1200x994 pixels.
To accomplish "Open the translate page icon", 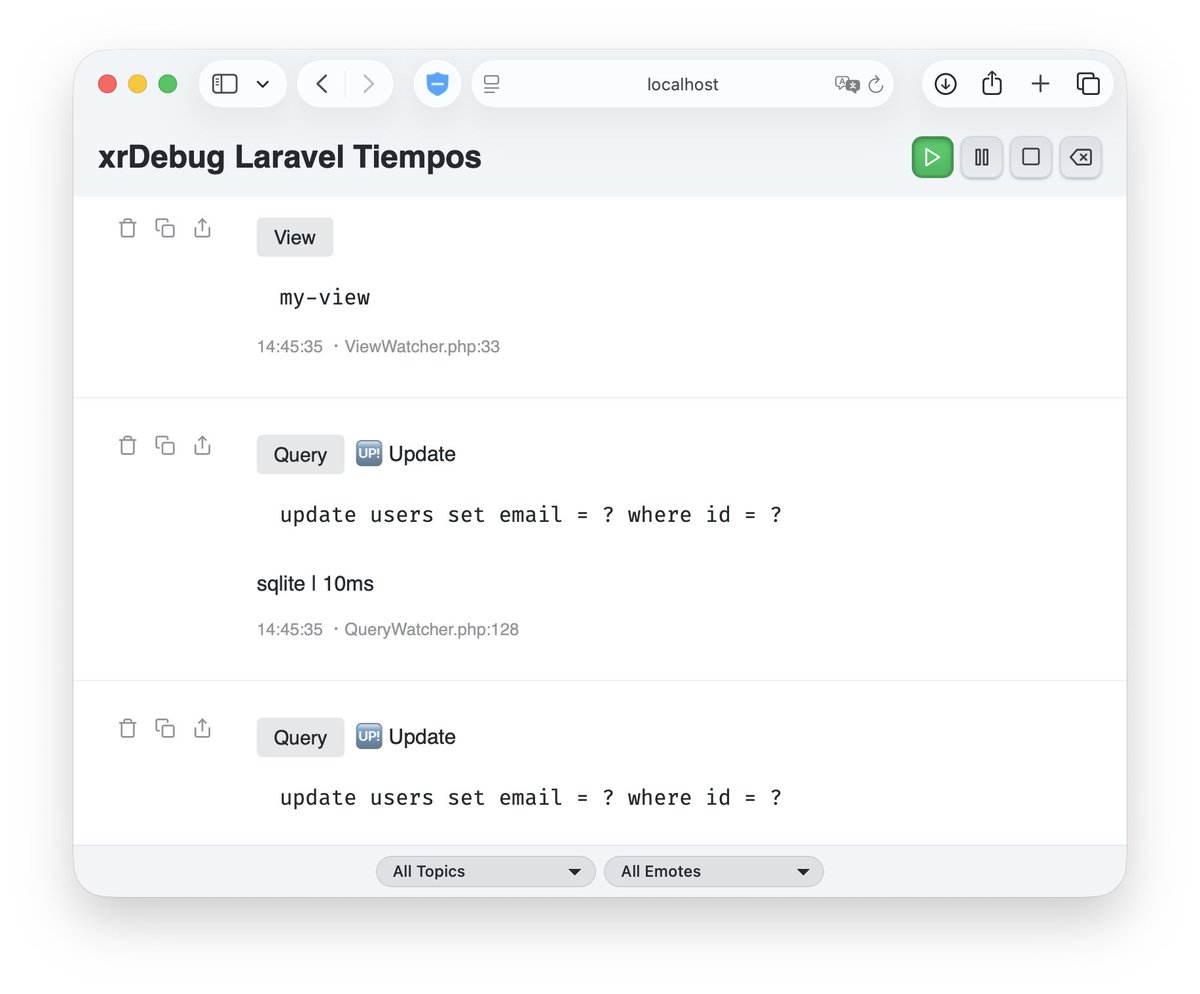I will (x=847, y=85).
